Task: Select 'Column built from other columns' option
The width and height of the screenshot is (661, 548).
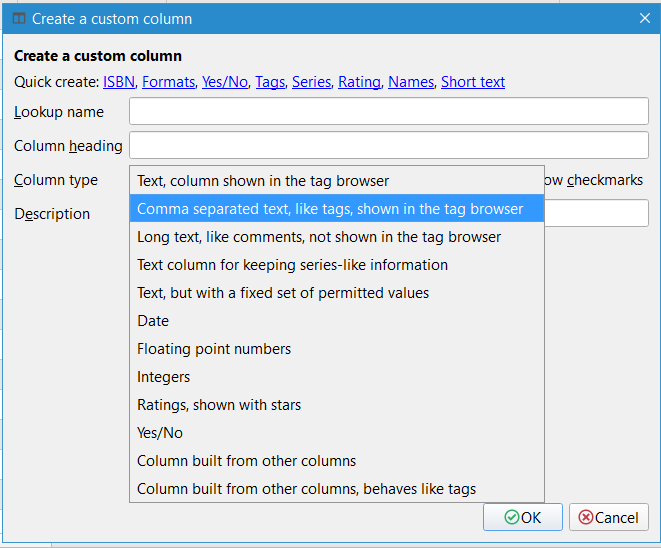Action: 247,461
